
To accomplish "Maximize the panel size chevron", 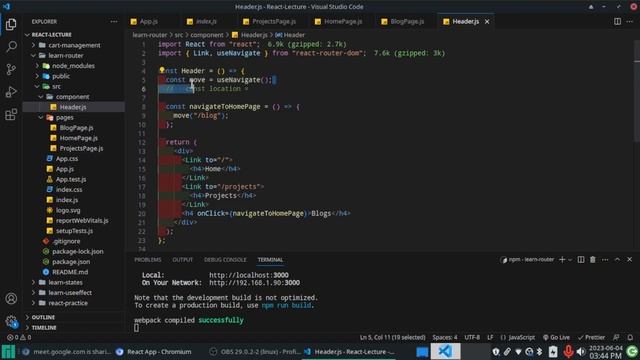I will (617, 260).
